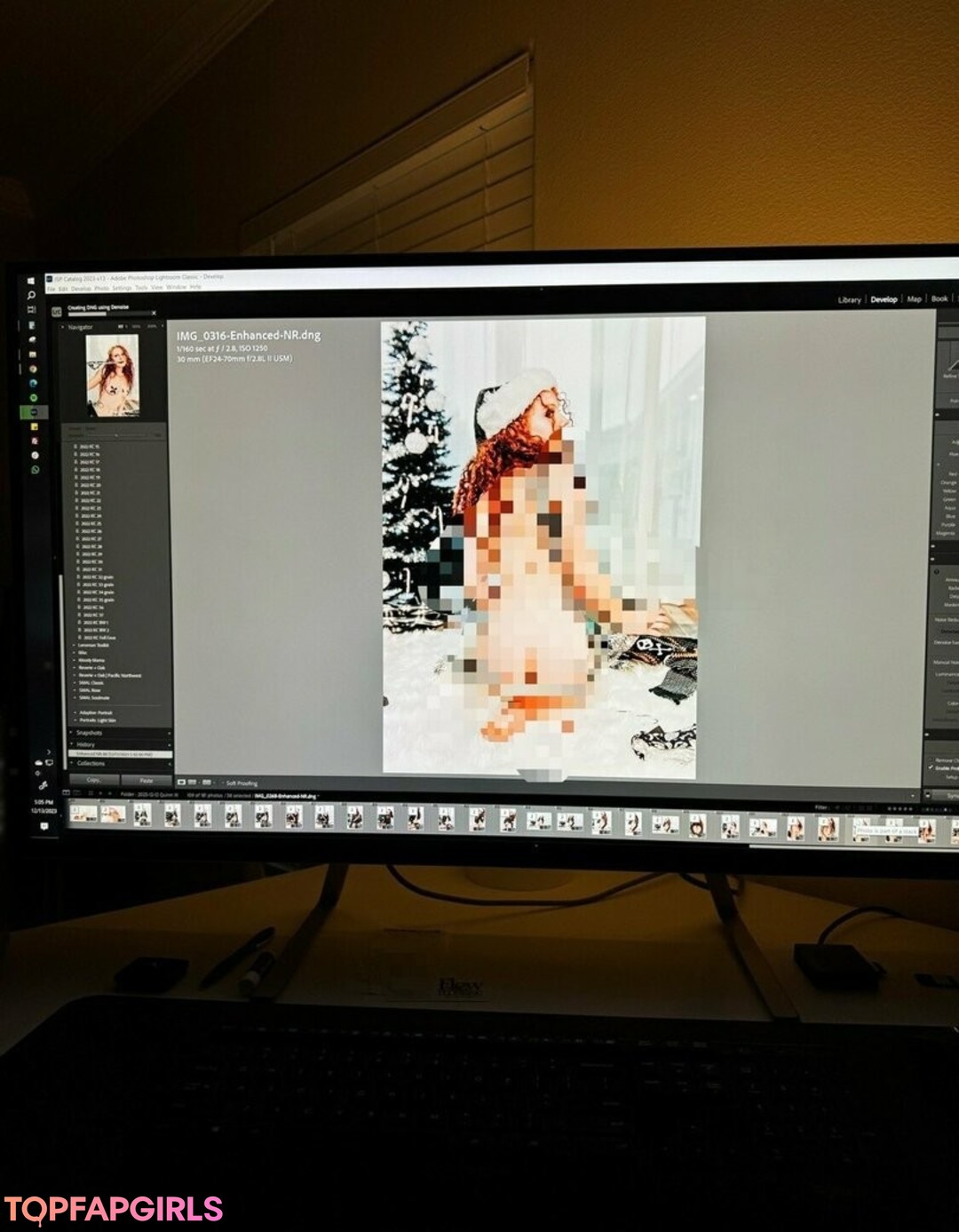Click the Lightroom icon in the taskbar
Viewport: 959px width, 1232px height.
pyautogui.click(x=34, y=412)
